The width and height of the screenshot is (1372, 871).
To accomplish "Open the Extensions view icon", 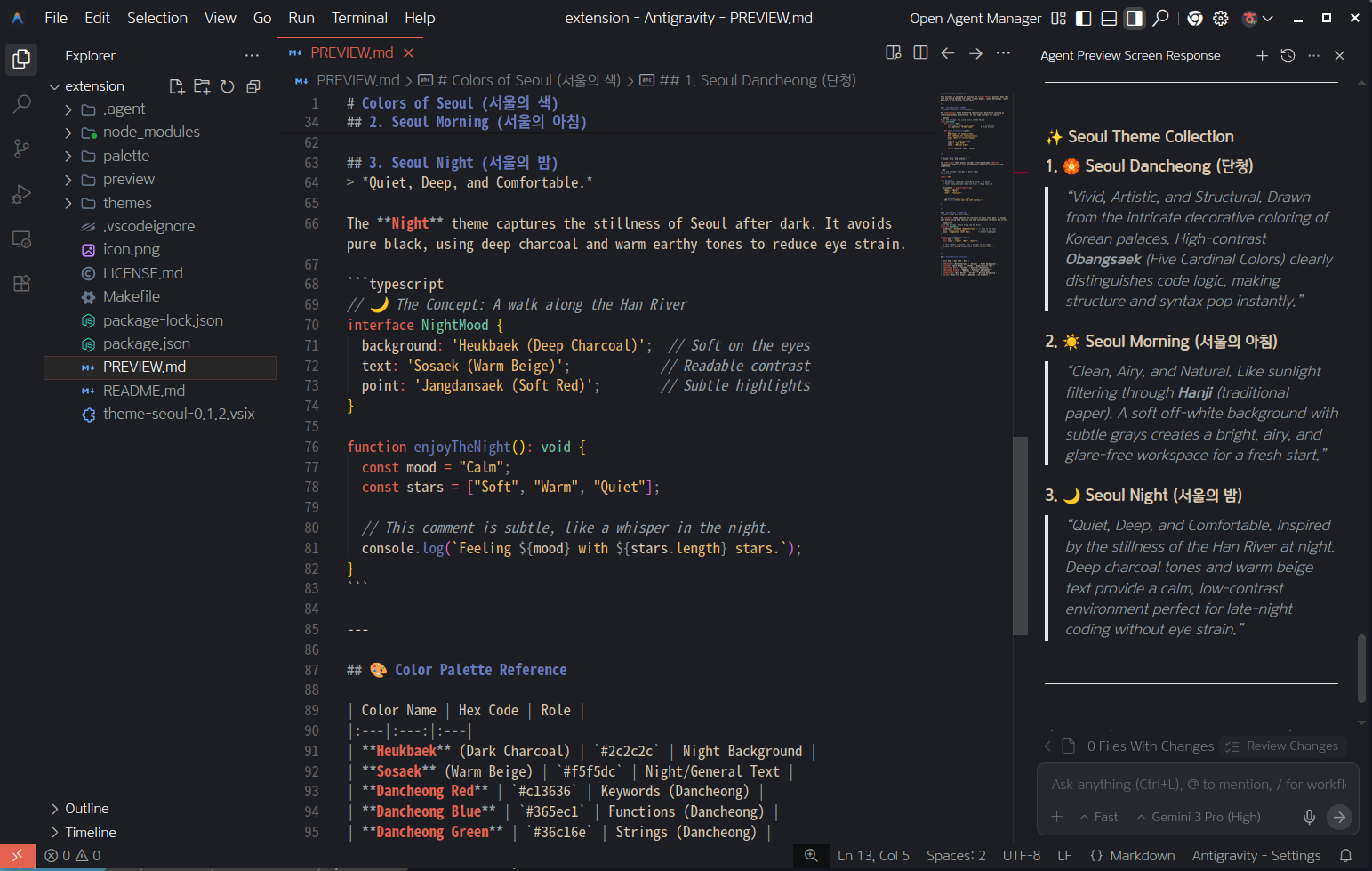I will [x=21, y=284].
